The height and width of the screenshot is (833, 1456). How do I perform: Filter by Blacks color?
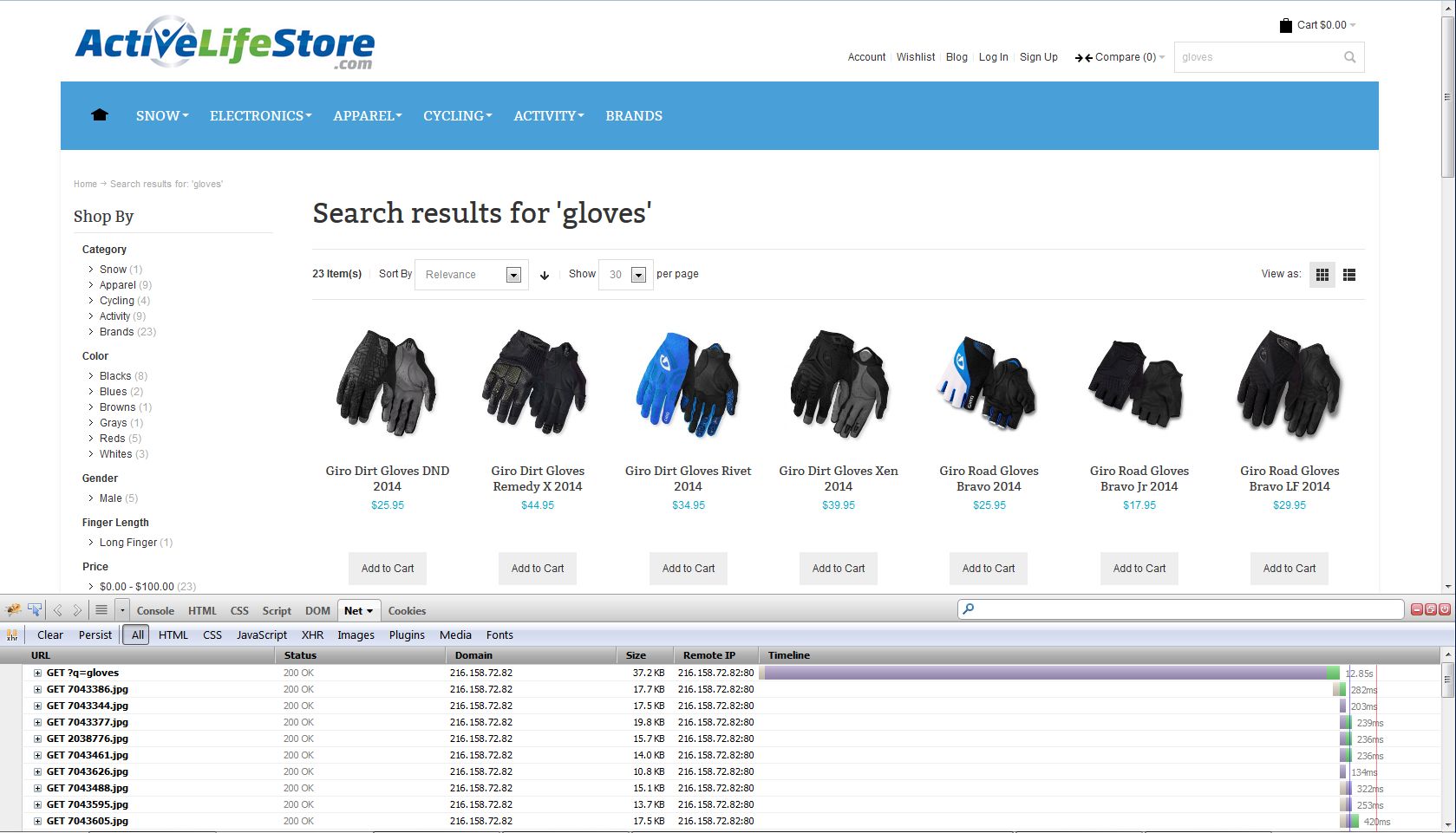(115, 376)
